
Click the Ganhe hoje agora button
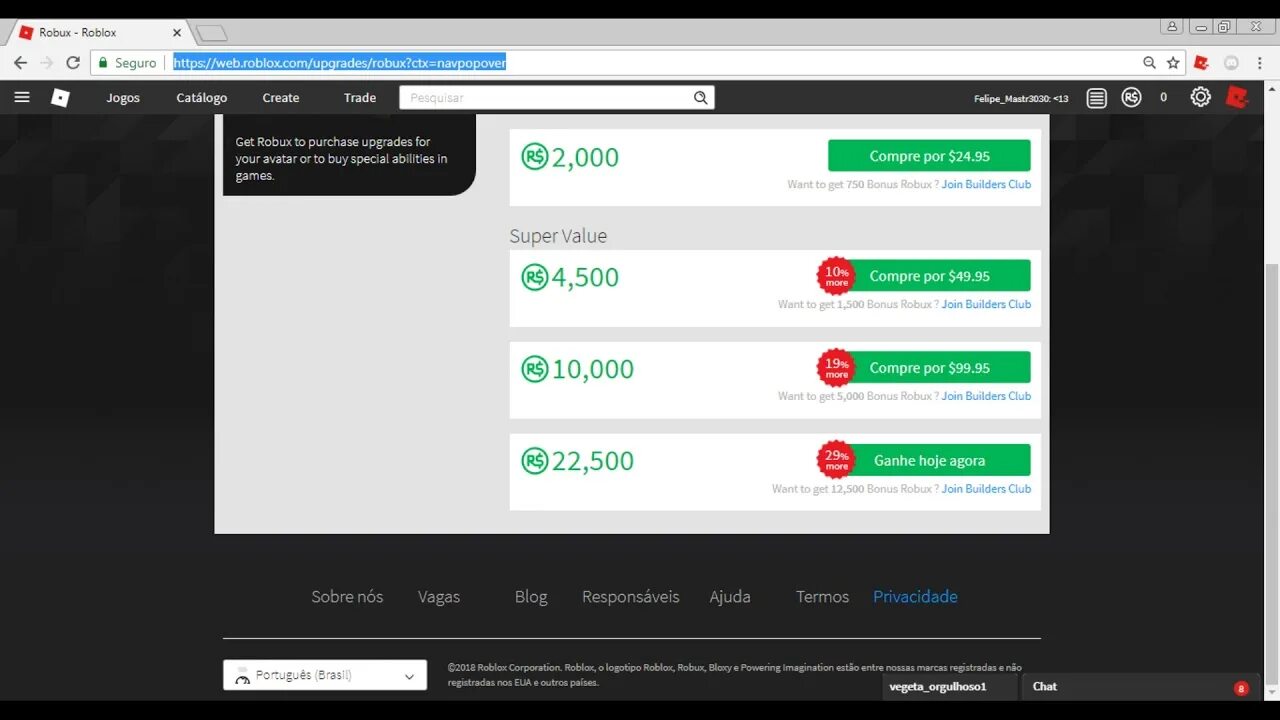coord(929,460)
